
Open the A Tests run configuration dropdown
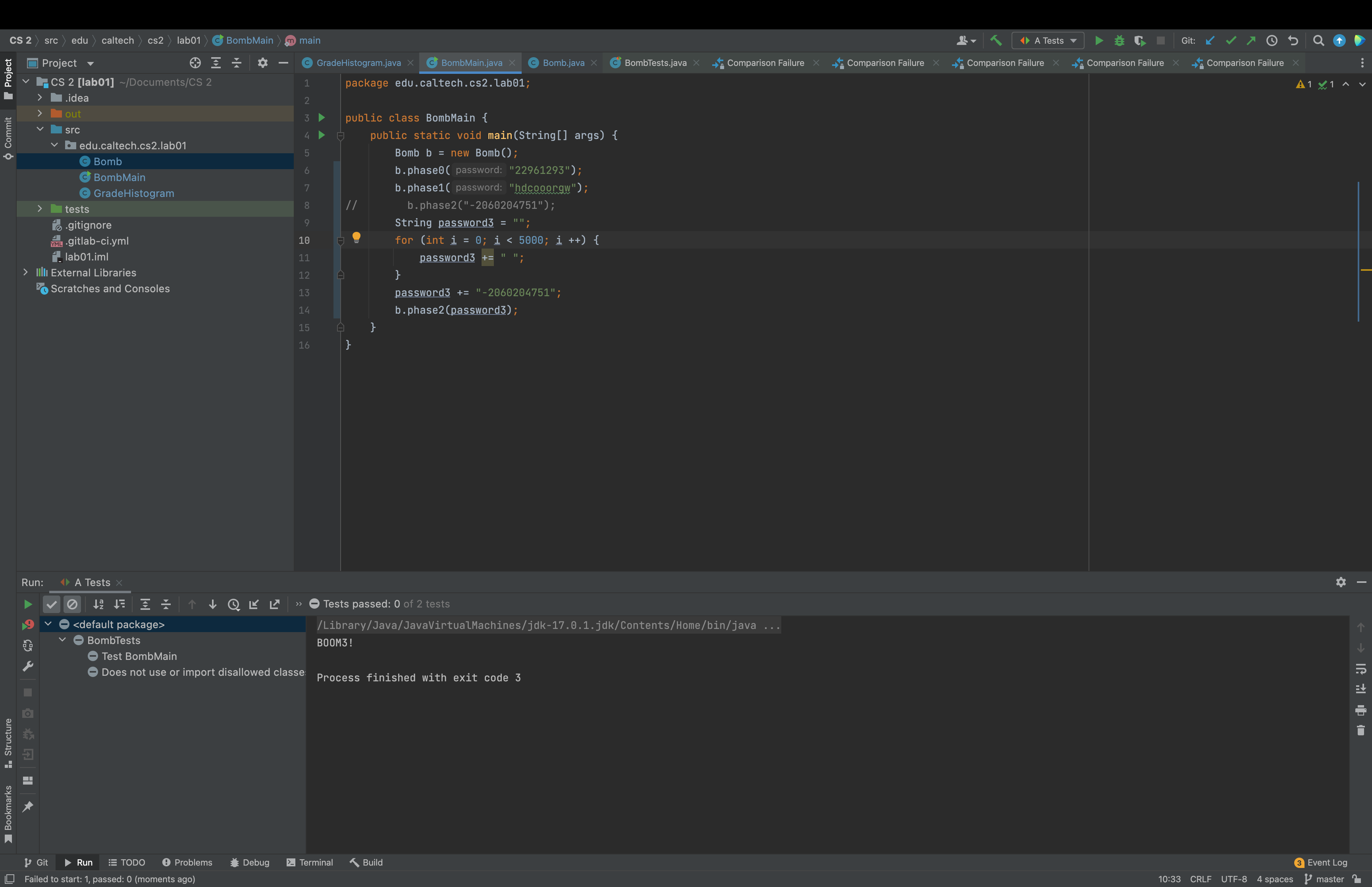[x=1048, y=40]
